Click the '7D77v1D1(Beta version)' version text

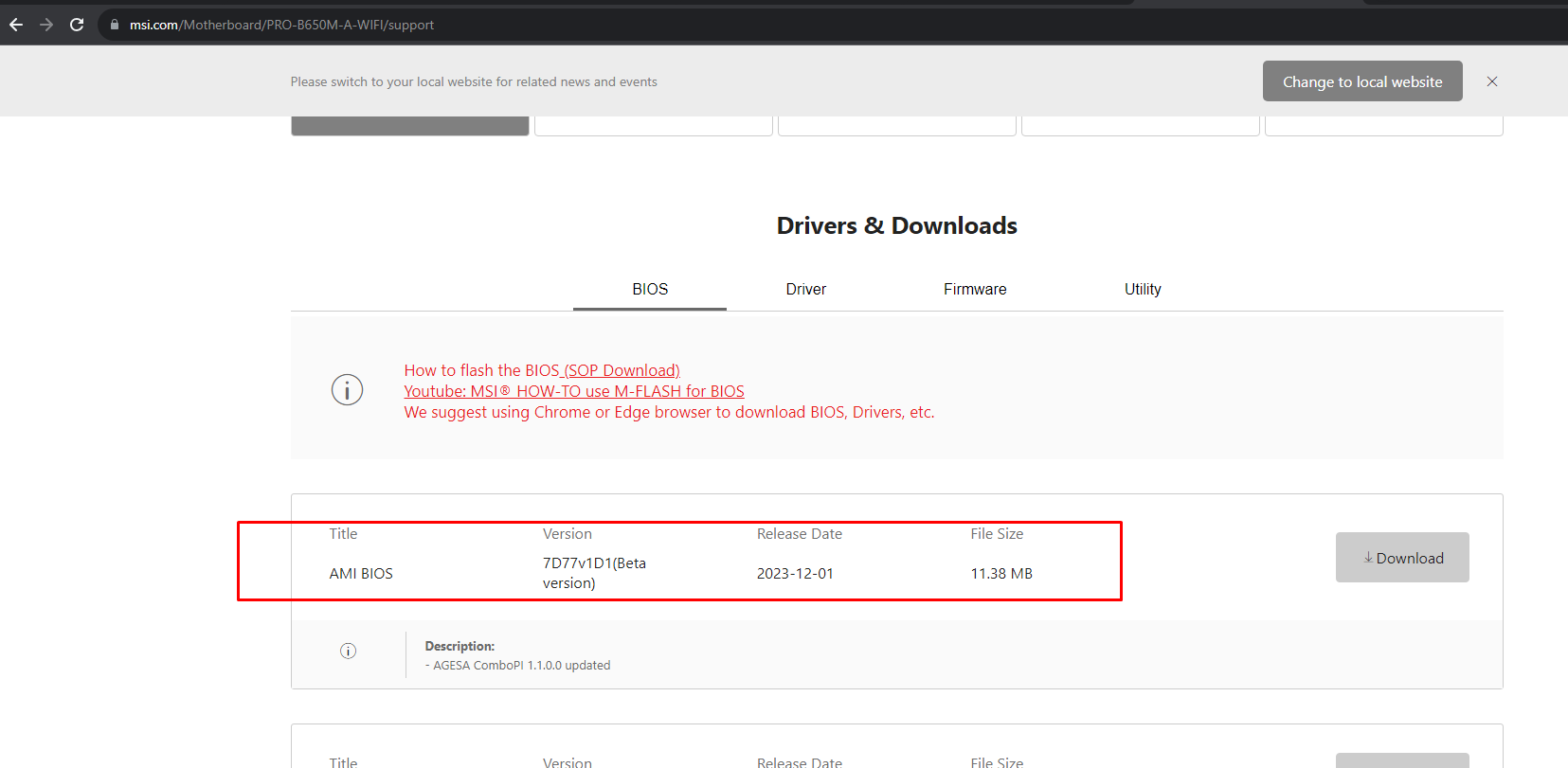click(x=594, y=573)
